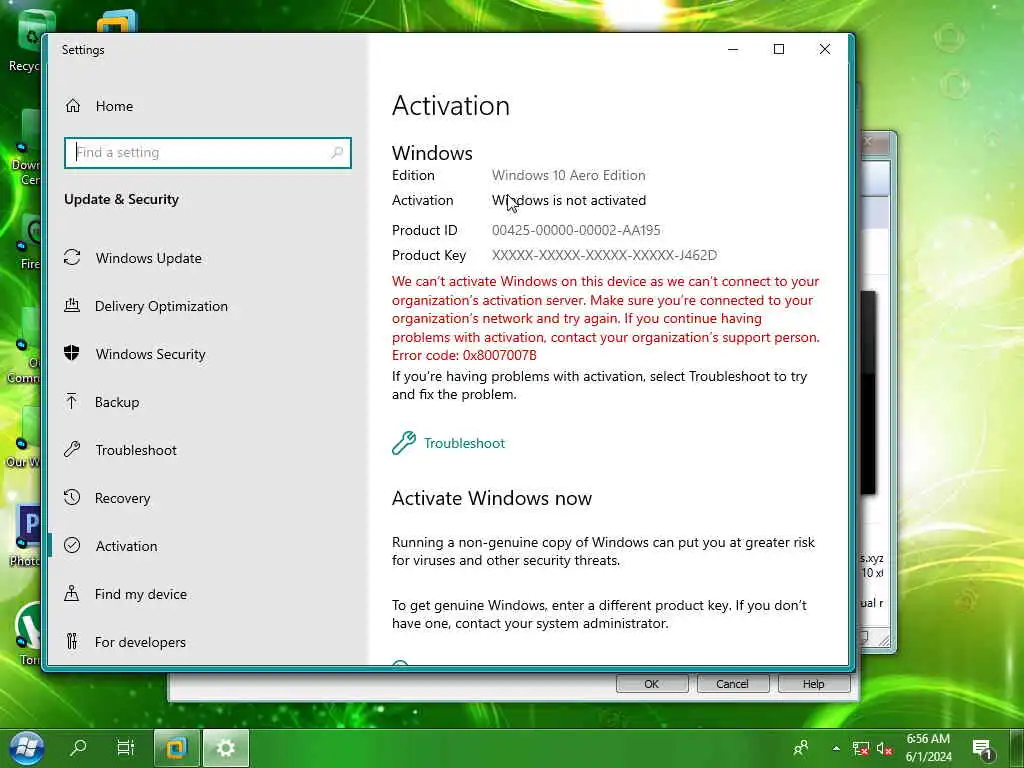This screenshot has width=1024, height=768.
Task: Click the Settings gear taskbar button
Action: [x=226, y=748]
